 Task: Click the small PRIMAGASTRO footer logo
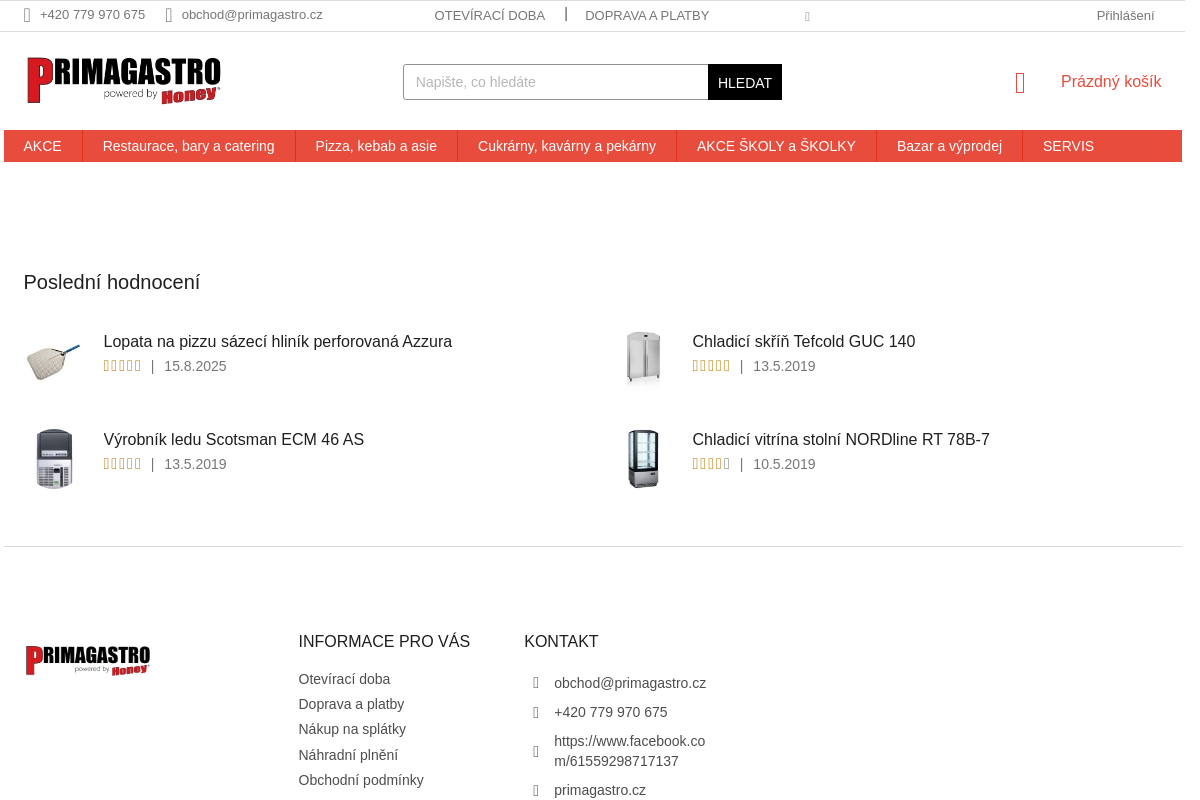click(x=88, y=660)
